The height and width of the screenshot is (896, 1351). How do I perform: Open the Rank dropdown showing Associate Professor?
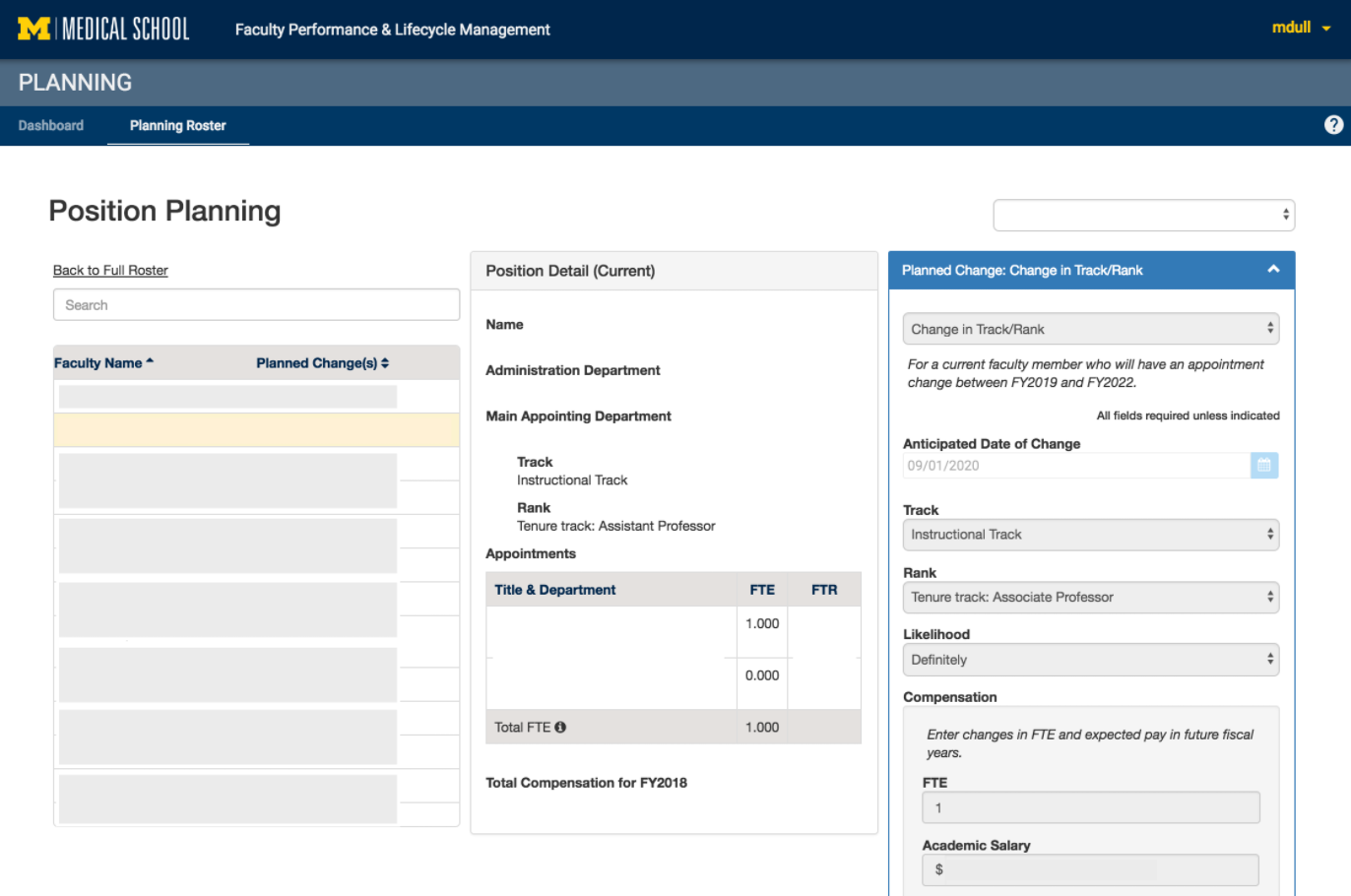pyautogui.click(x=1091, y=597)
